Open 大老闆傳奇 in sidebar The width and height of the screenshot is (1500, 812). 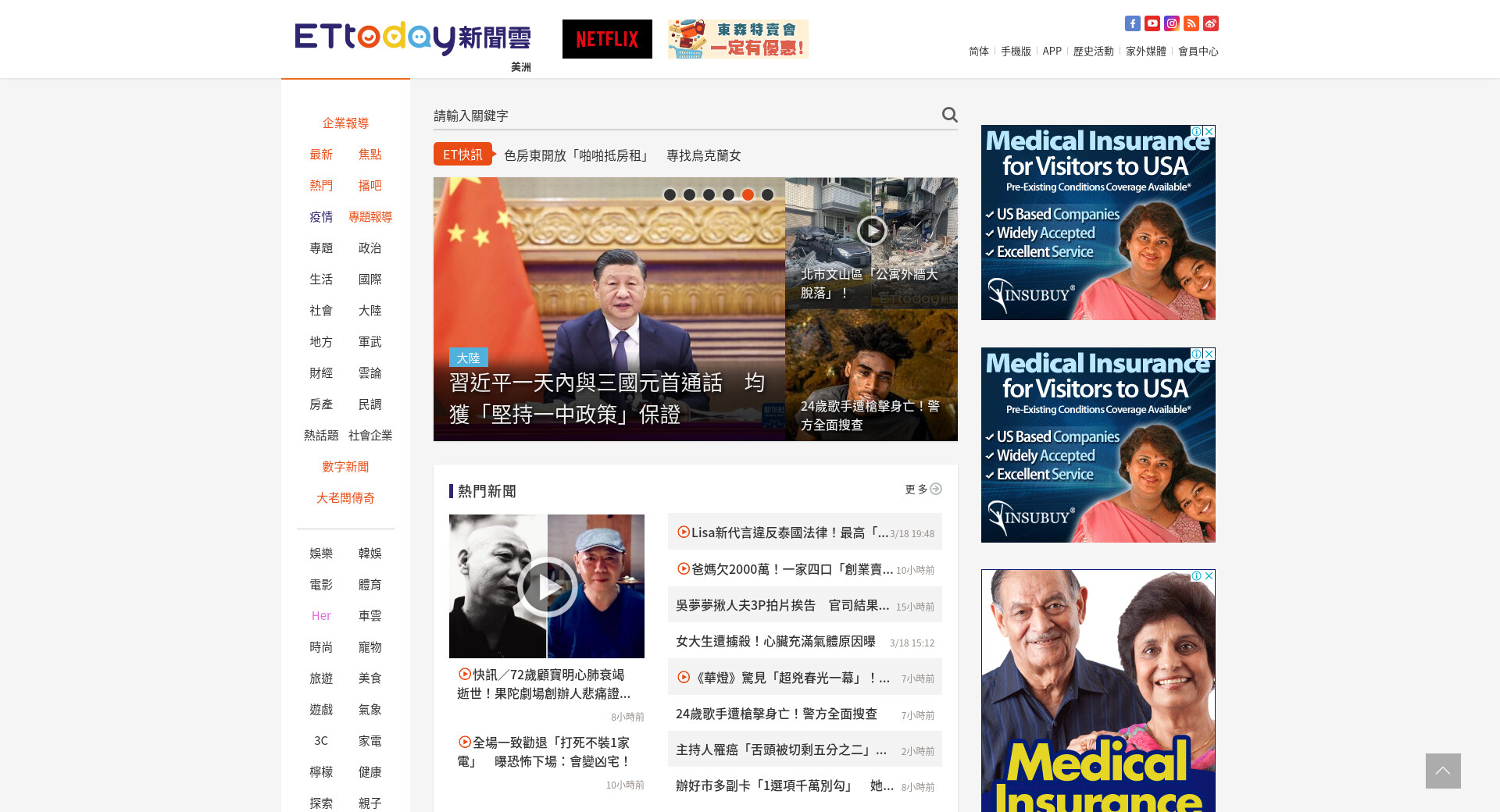point(345,498)
